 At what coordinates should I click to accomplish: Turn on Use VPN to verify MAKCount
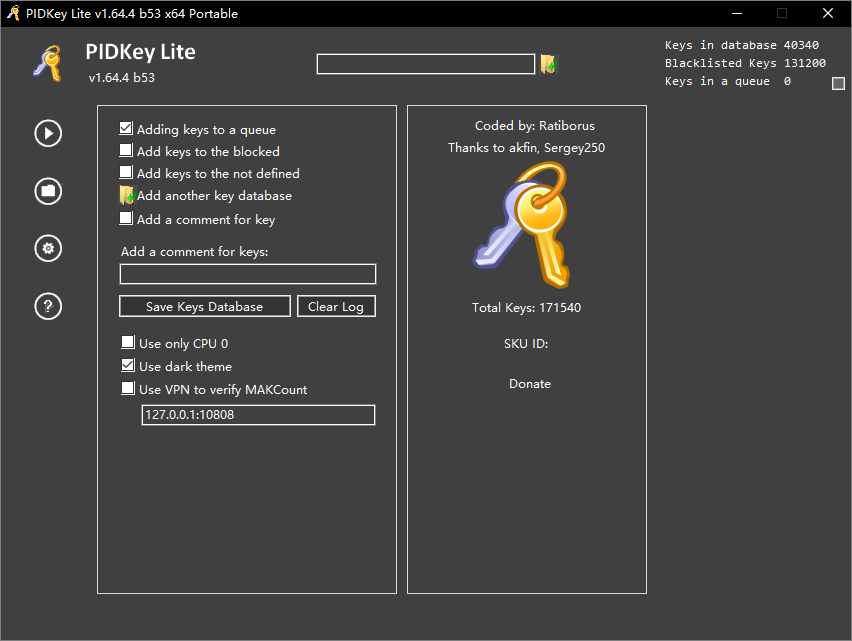126,389
